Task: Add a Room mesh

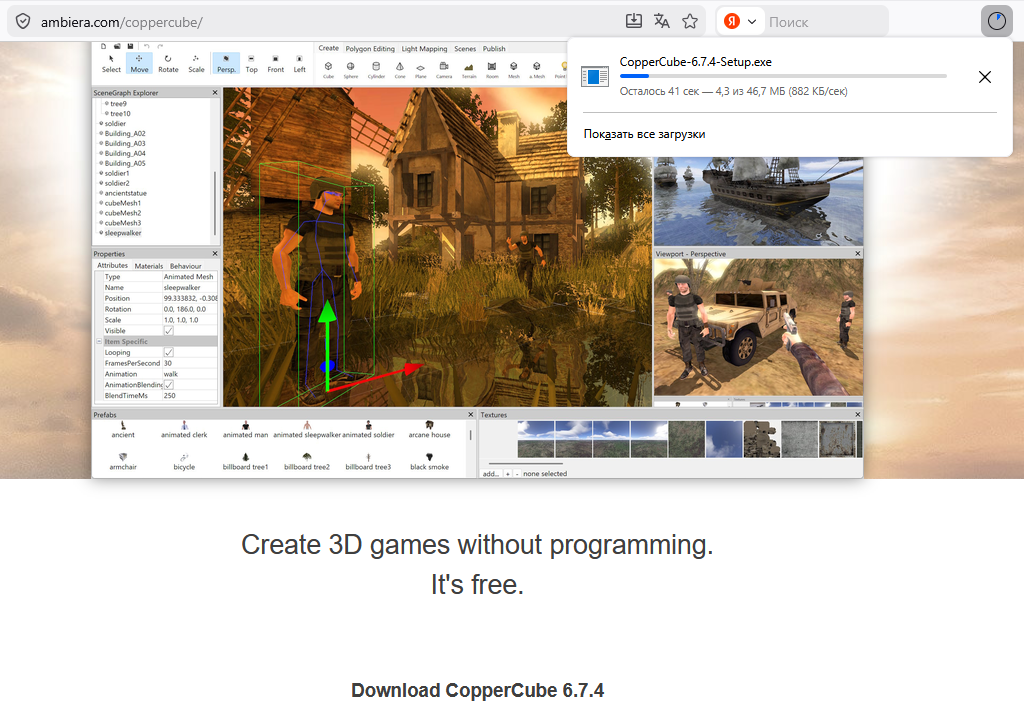Action: tap(492, 70)
